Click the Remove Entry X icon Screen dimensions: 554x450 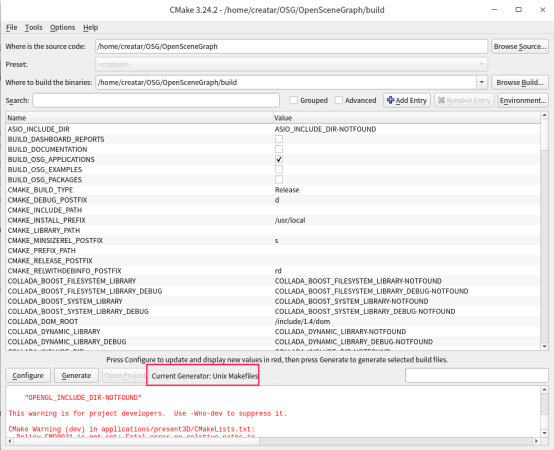[441, 100]
